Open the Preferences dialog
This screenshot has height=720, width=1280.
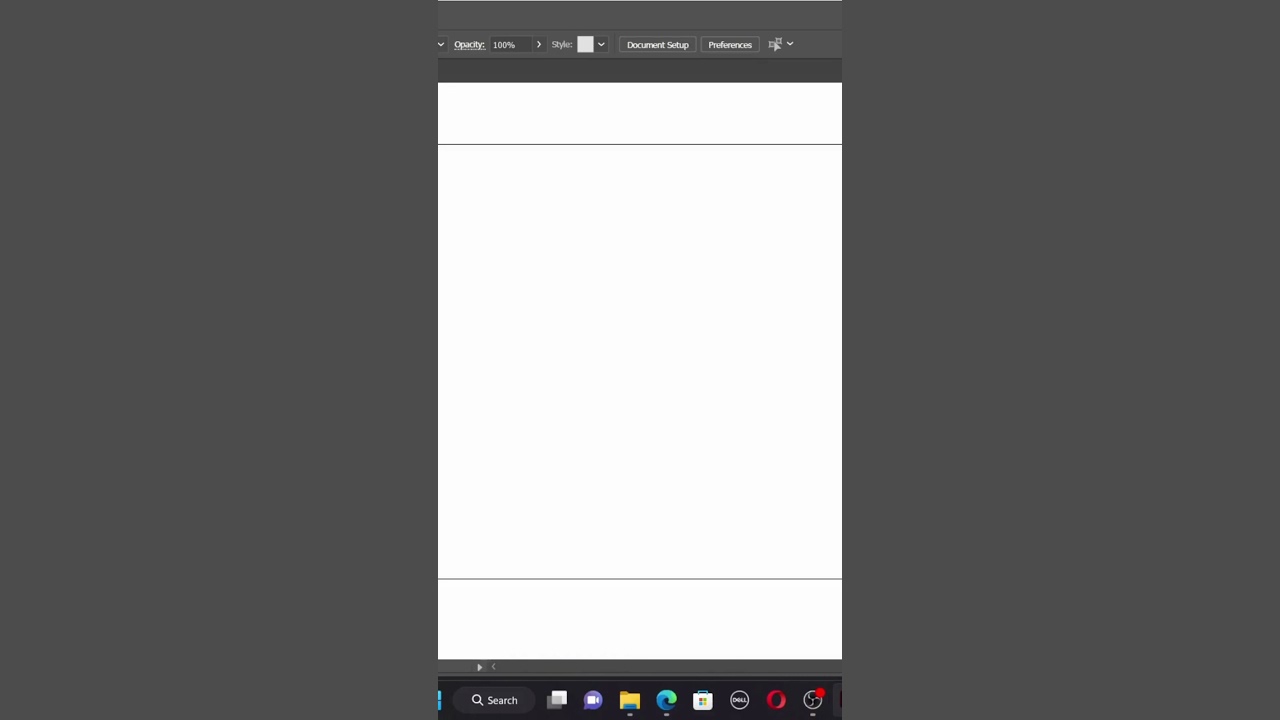click(x=730, y=45)
